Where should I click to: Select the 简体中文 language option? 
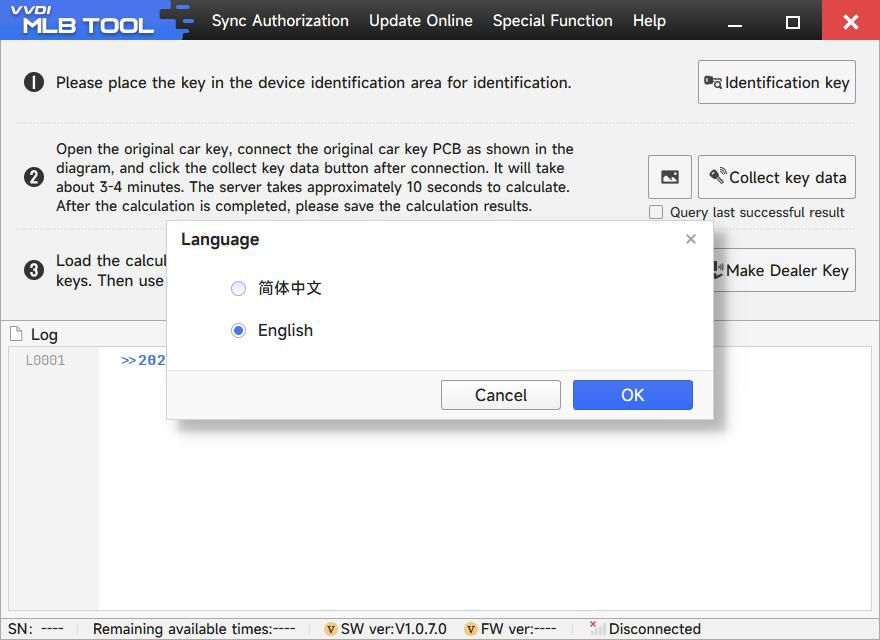point(238,288)
